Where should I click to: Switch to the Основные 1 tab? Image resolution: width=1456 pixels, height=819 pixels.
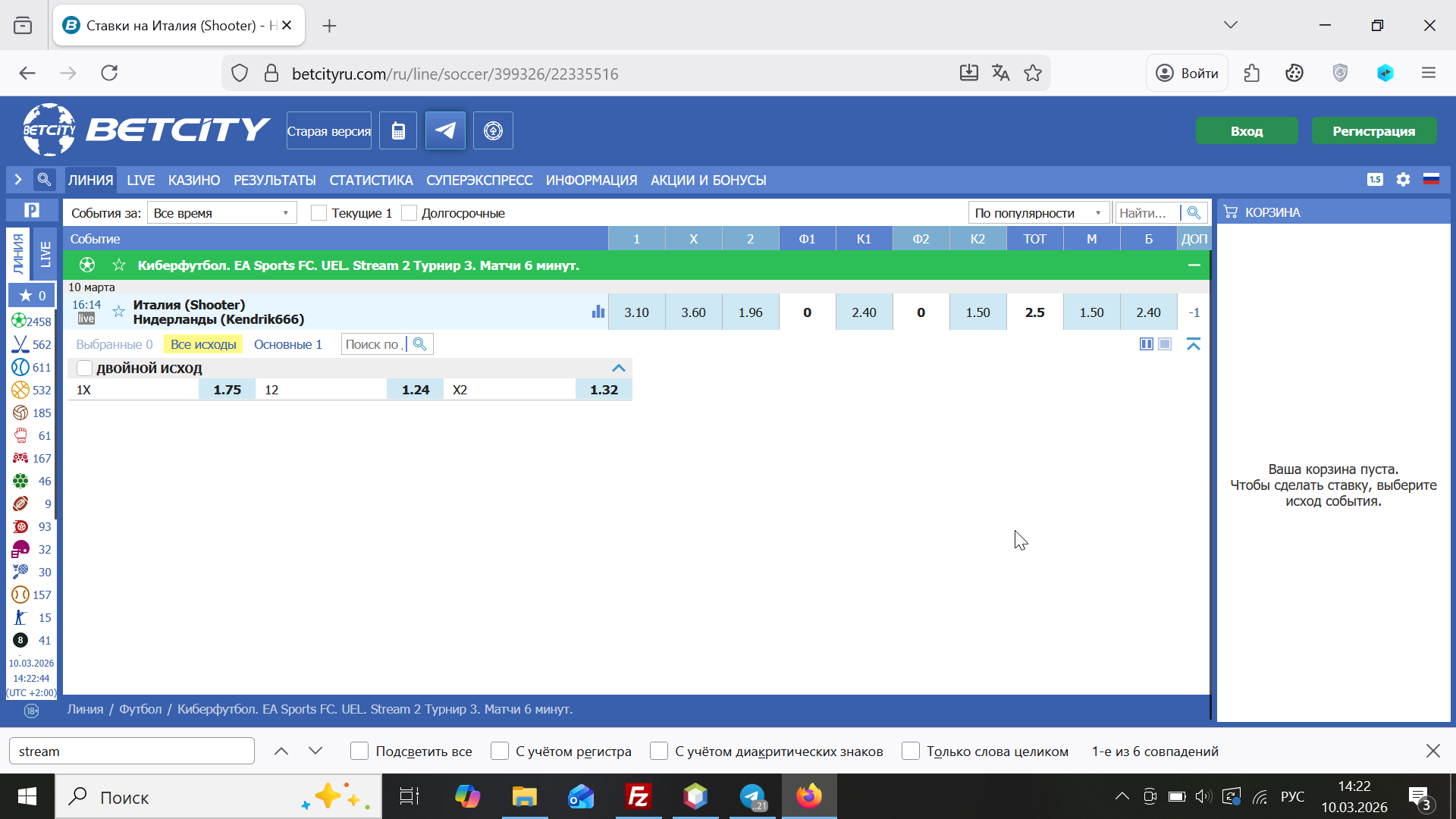tap(287, 344)
